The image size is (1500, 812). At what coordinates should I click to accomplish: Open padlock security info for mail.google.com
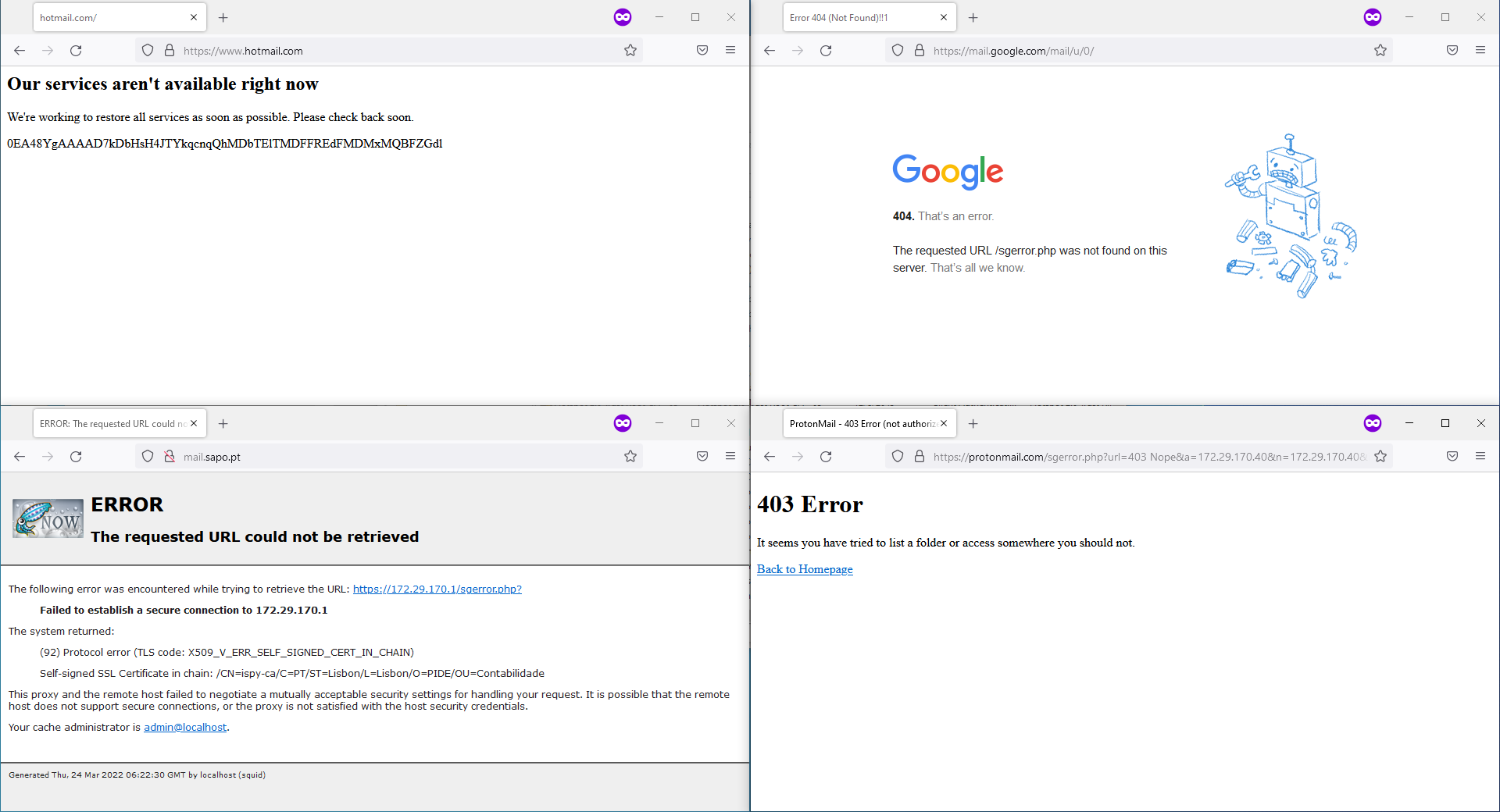click(x=920, y=50)
